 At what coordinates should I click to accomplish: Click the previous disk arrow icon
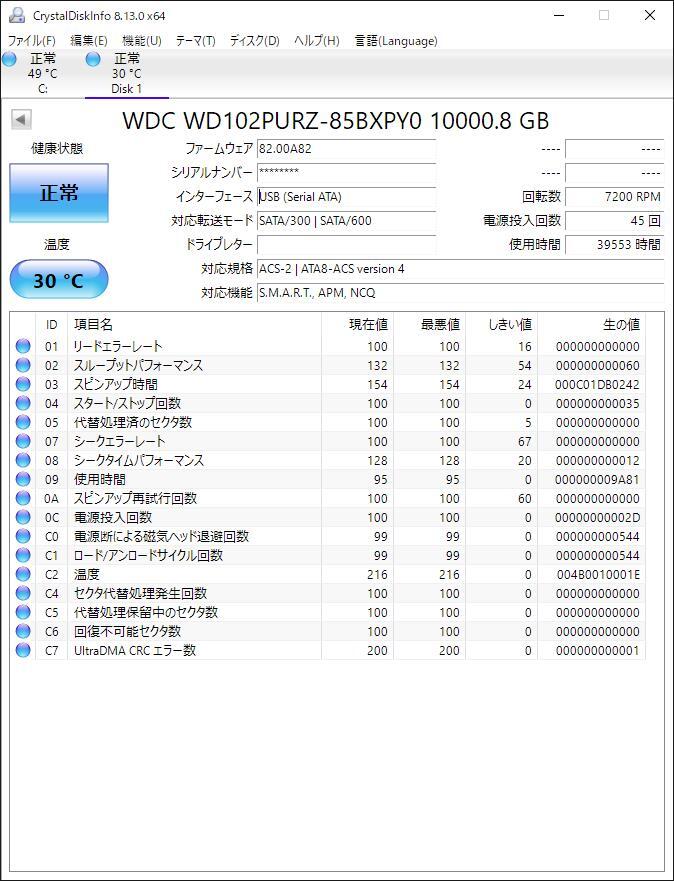tap(21, 119)
